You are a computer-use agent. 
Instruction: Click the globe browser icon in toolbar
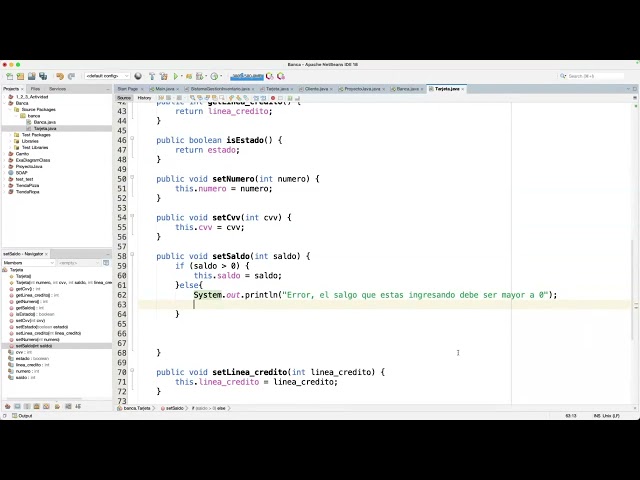138,76
